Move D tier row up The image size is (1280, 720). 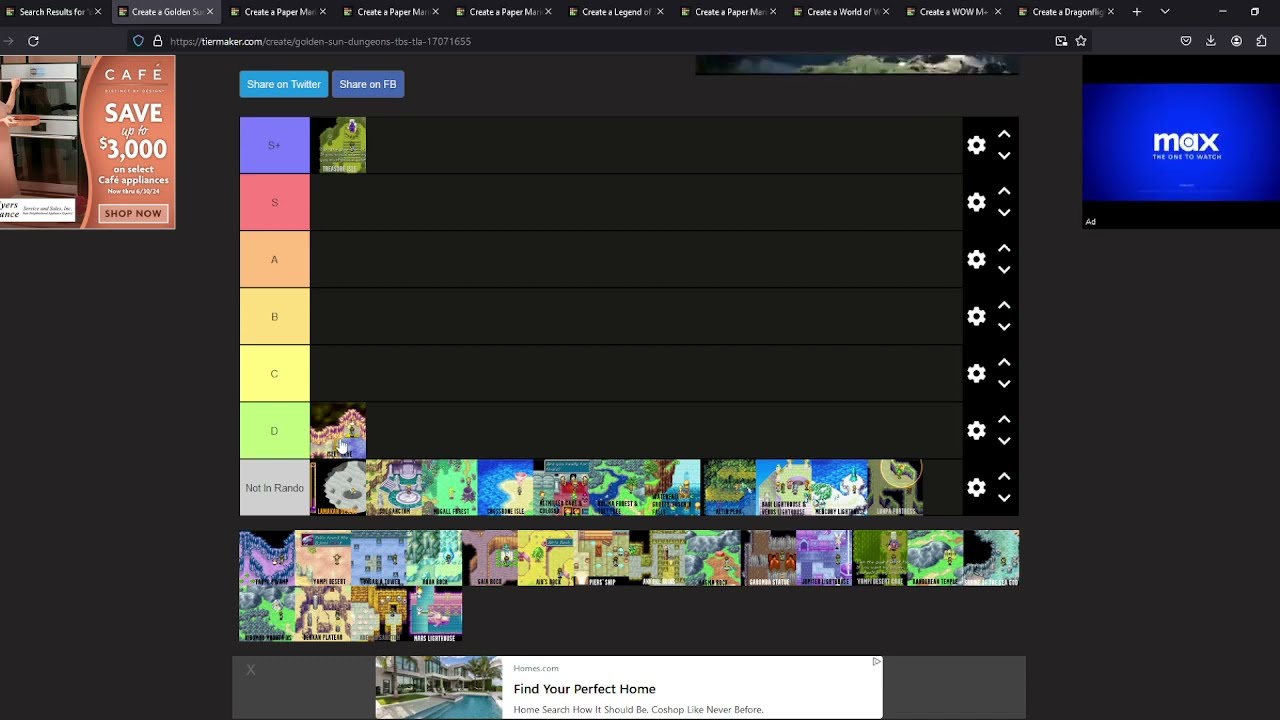(1004, 419)
